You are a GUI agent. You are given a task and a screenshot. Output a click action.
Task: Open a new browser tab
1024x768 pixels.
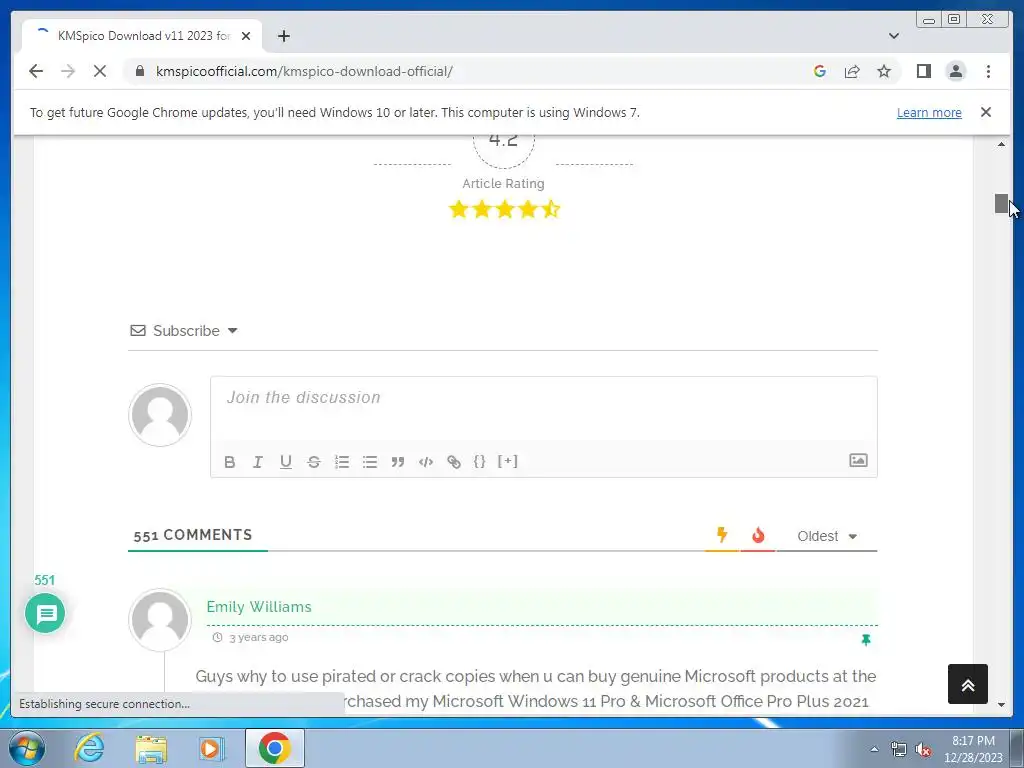tap(283, 36)
